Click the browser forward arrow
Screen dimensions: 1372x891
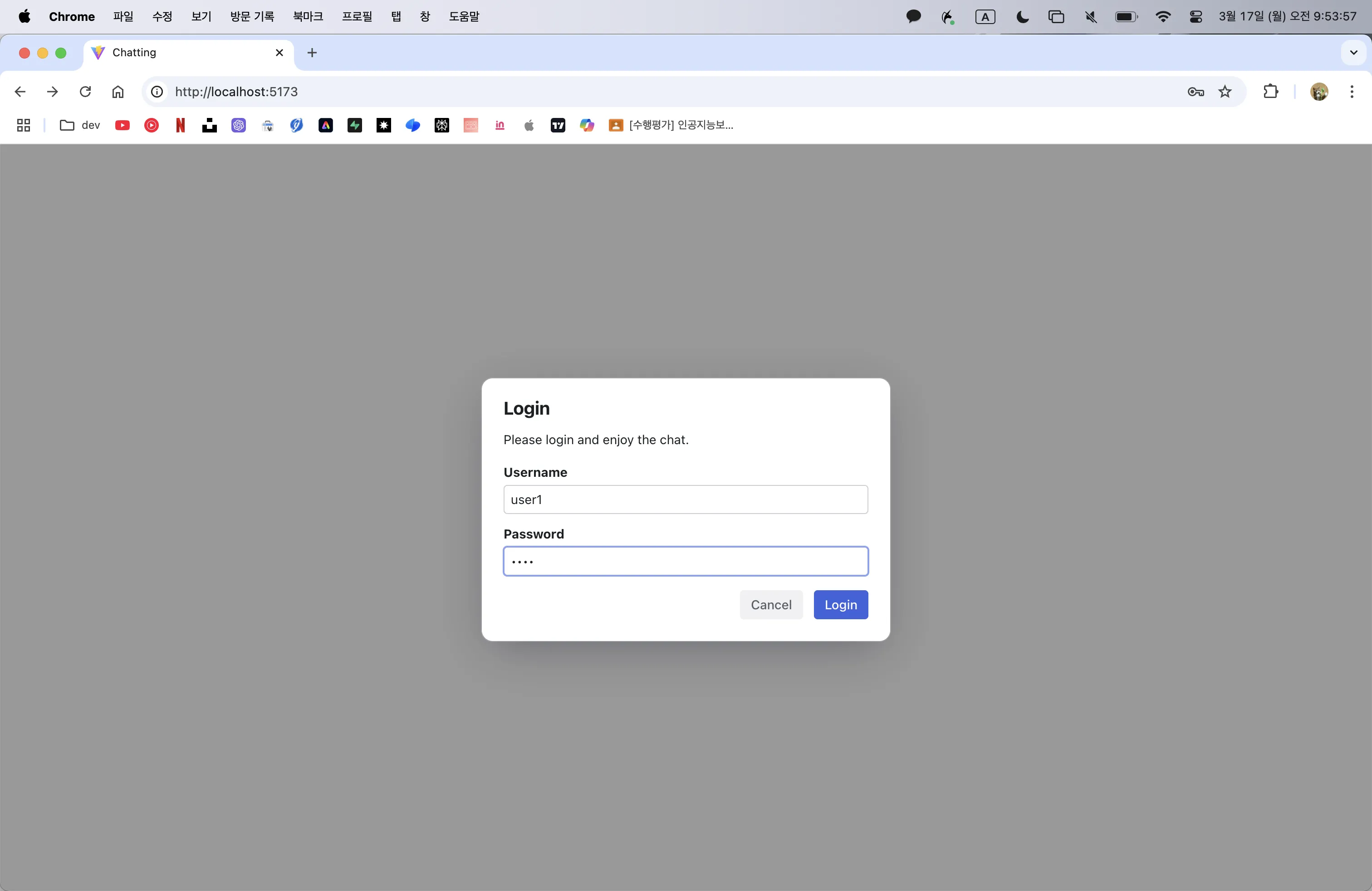coord(53,92)
